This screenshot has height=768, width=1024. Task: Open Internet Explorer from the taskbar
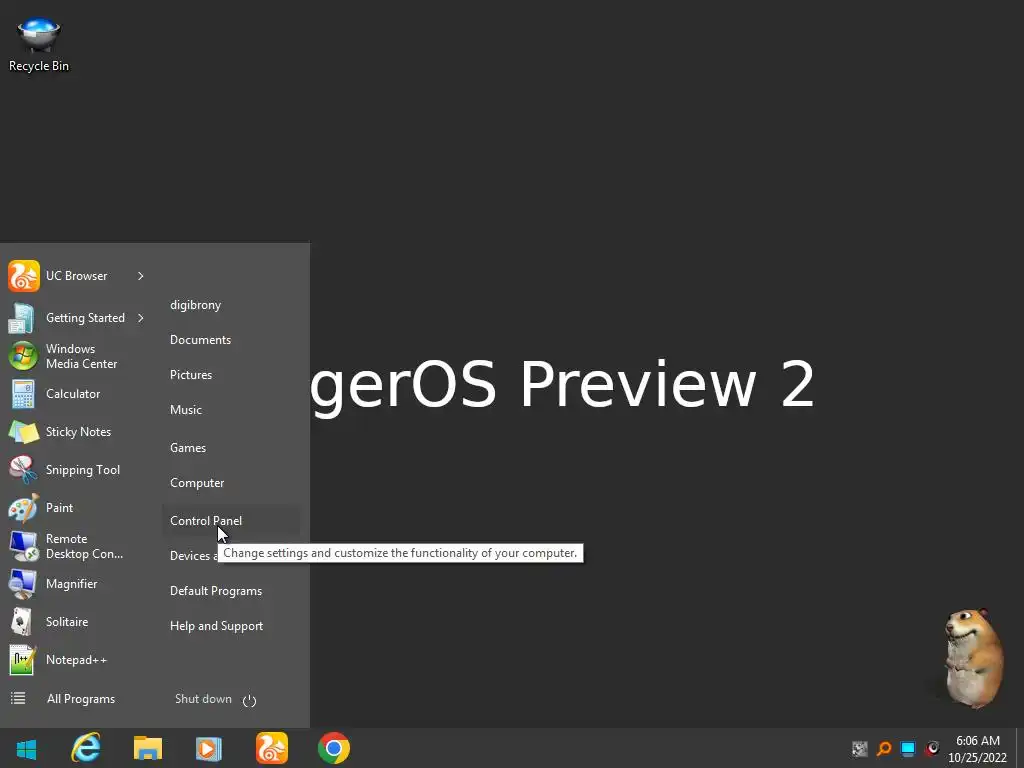coord(86,748)
